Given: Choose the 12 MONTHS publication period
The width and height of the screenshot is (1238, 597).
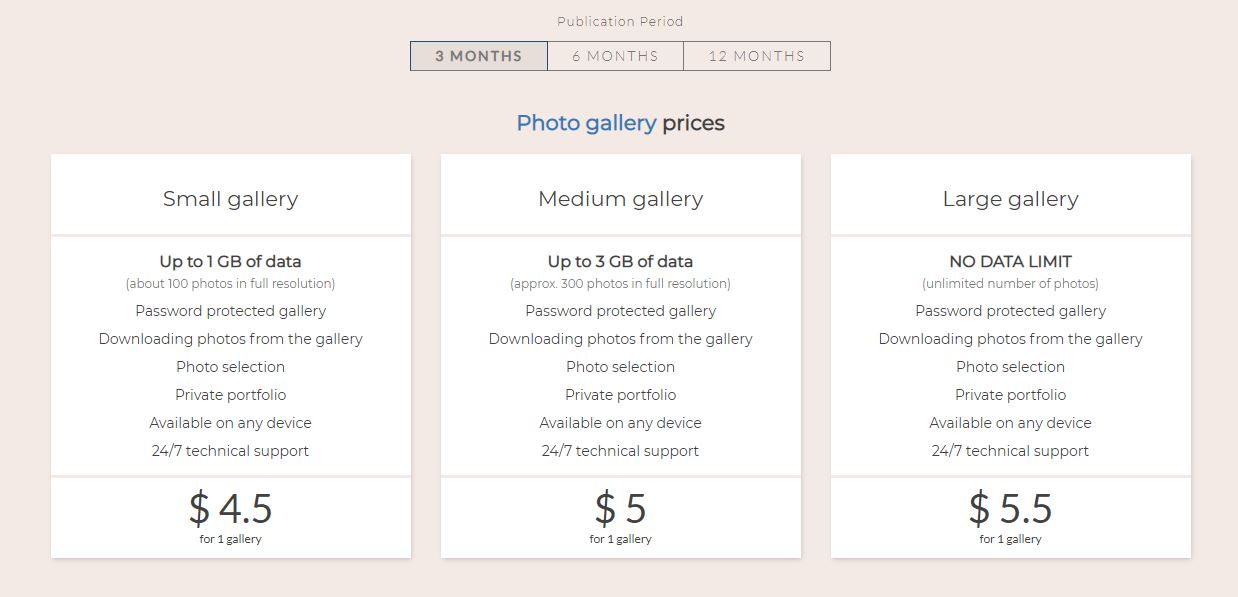Looking at the screenshot, I should [x=757, y=56].
